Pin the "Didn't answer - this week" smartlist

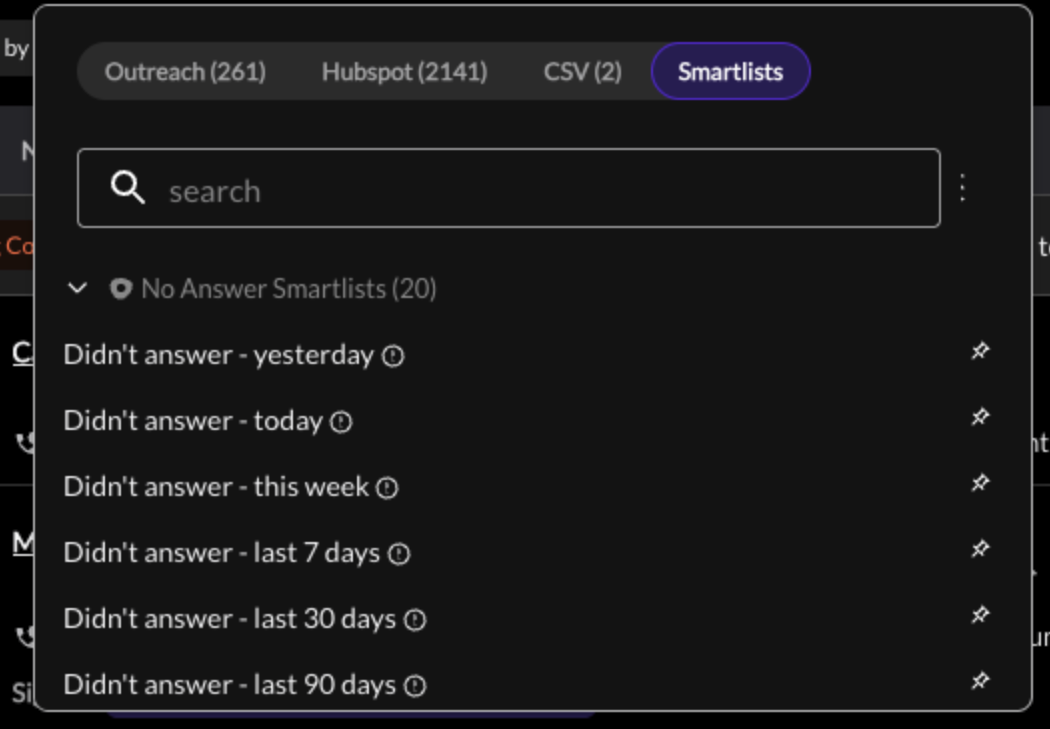point(980,483)
